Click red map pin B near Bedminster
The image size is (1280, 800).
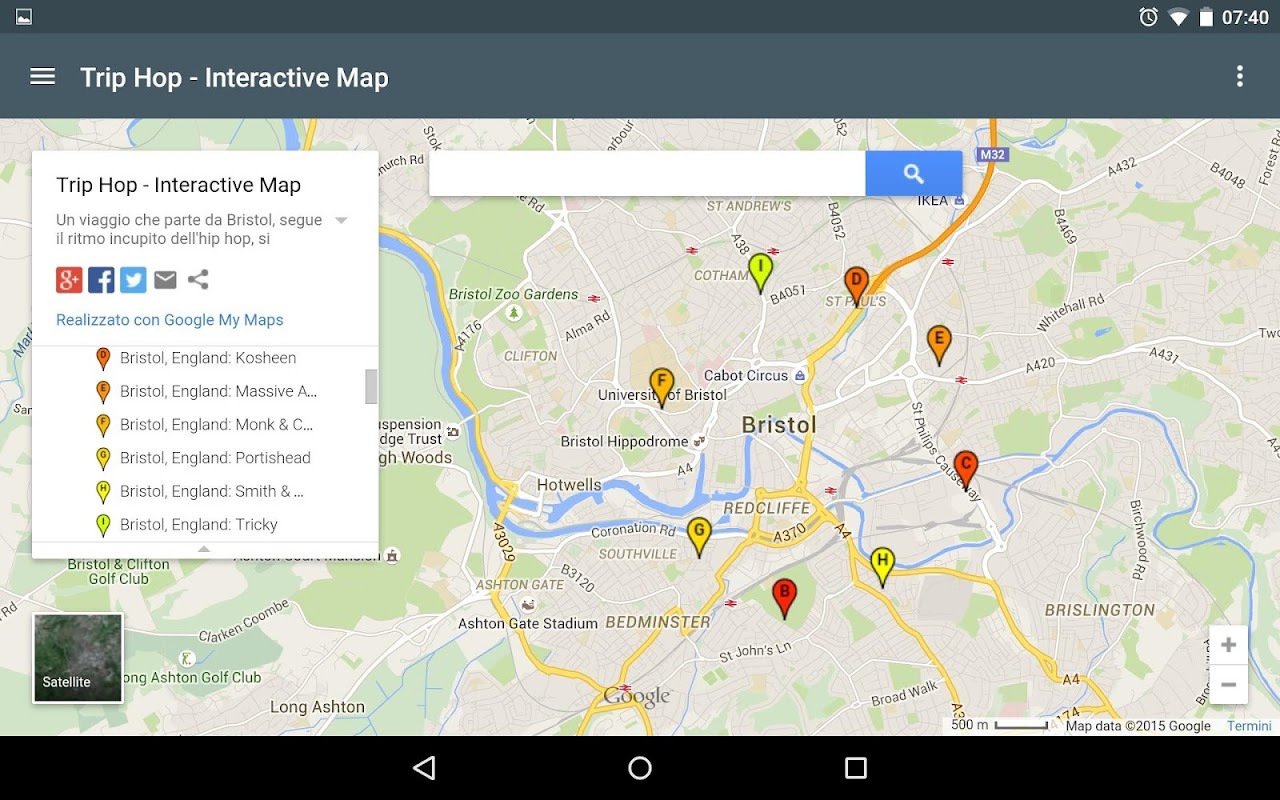pyautogui.click(x=785, y=598)
